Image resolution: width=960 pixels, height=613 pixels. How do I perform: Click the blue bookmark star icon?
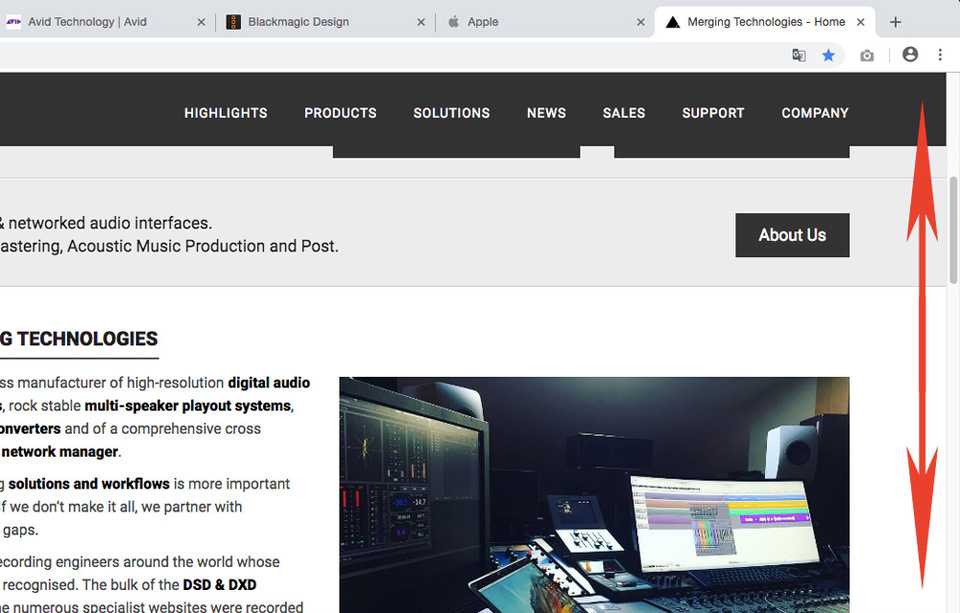point(828,56)
